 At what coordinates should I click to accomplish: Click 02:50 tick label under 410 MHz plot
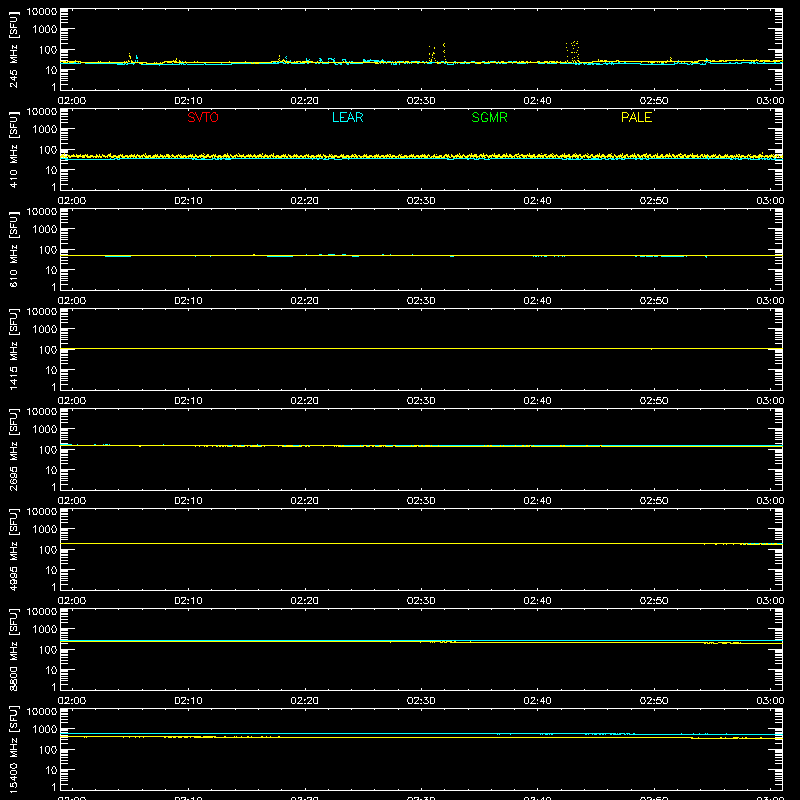pos(654,201)
